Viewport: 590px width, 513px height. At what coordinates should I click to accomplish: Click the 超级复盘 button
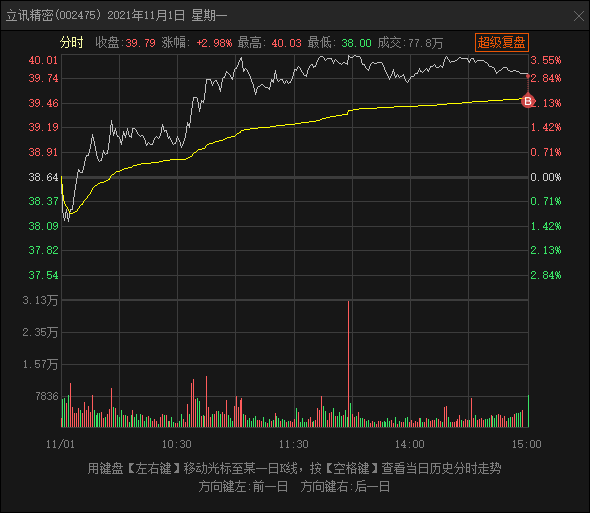[x=502, y=42]
